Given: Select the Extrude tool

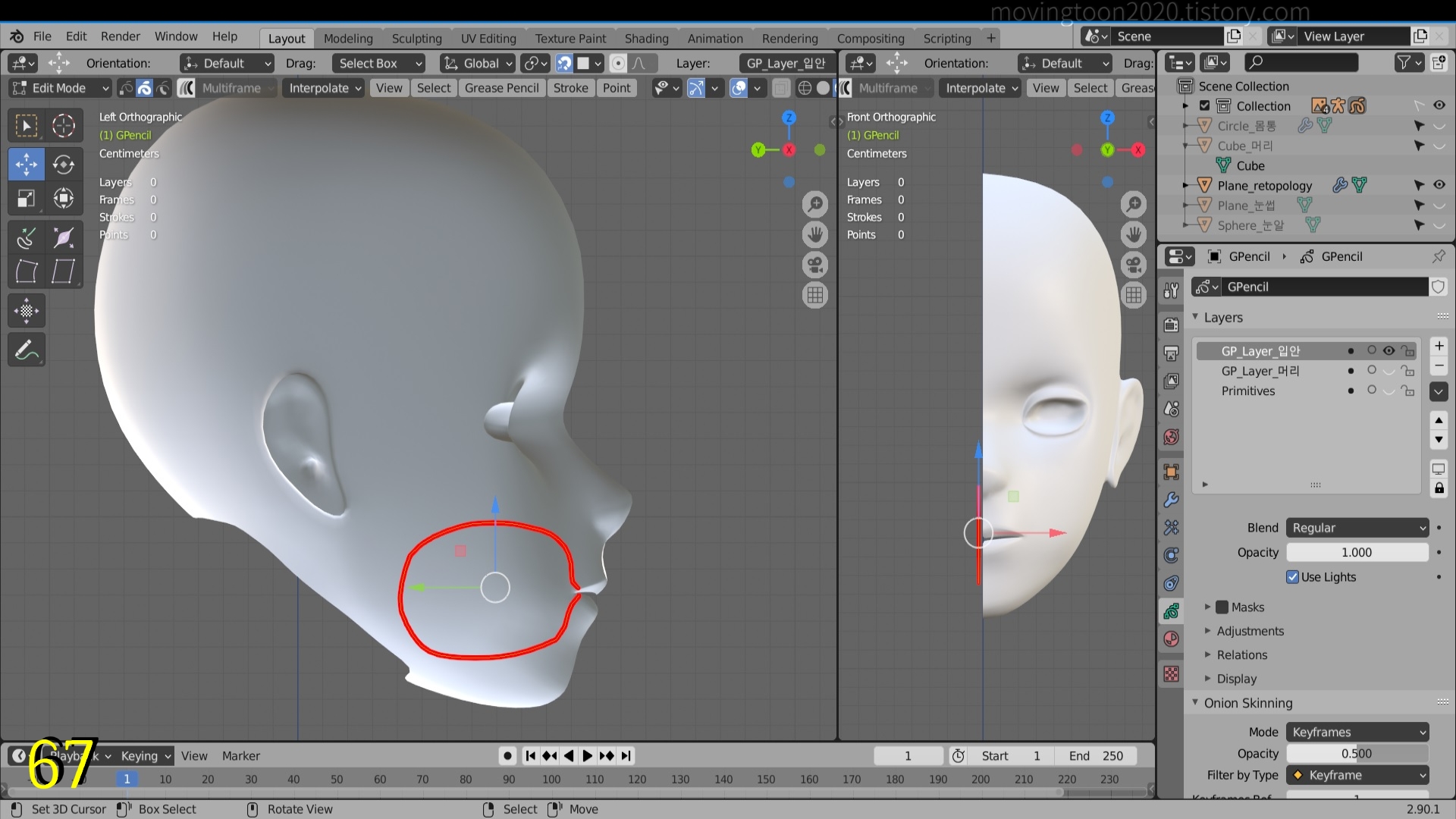Looking at the screenshot, I should pyautogui.click(x=26, y=237).
